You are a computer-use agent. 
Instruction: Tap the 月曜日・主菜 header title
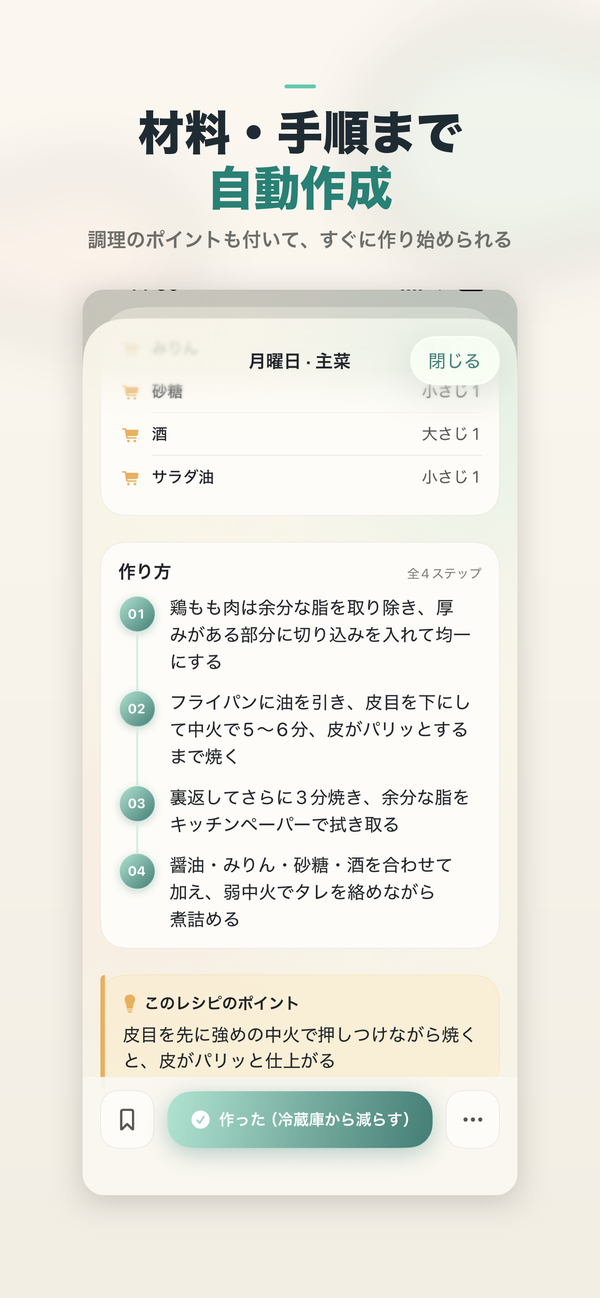299,360
